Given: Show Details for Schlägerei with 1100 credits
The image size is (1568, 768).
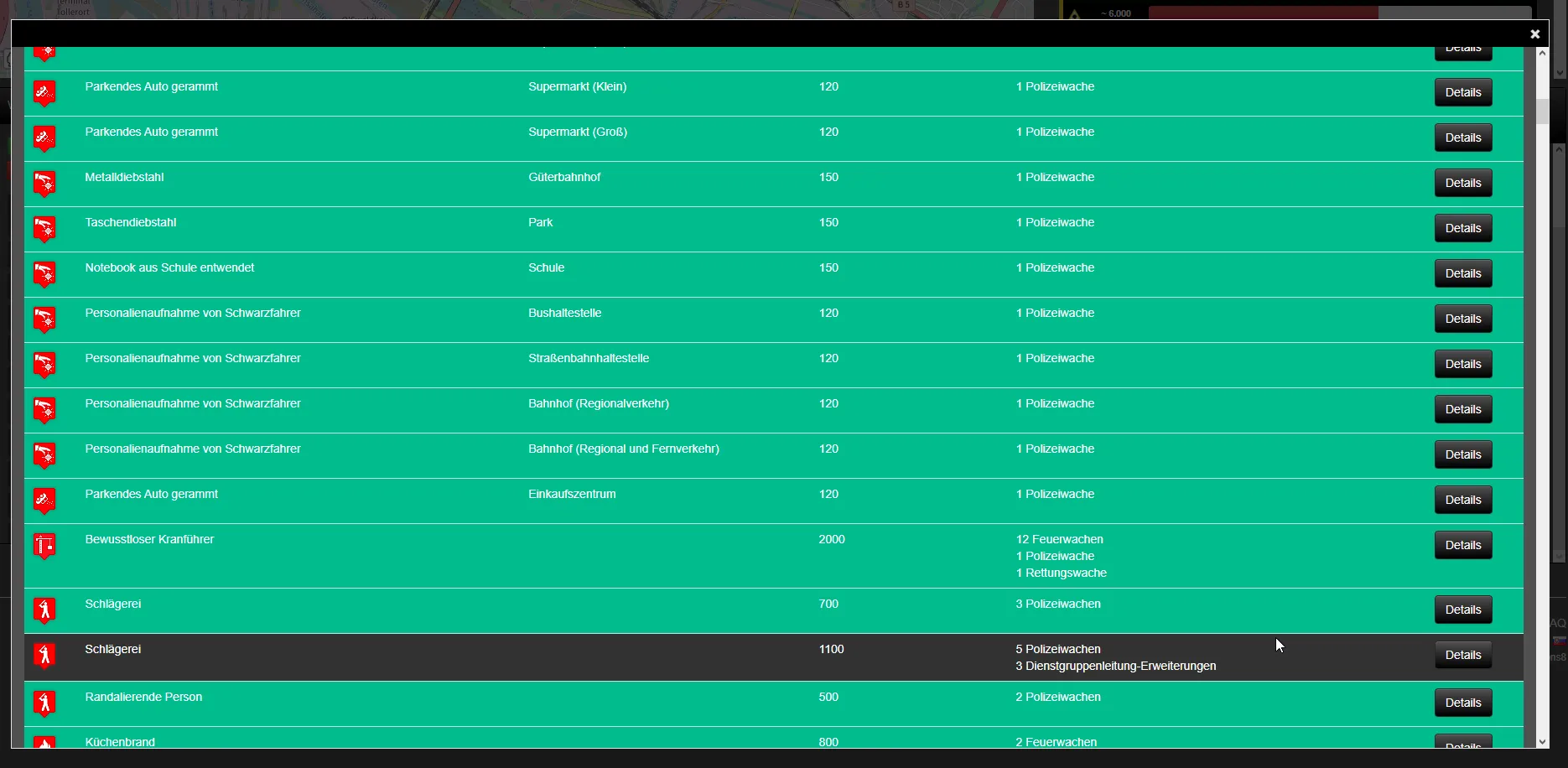Looking at the screenshot, I should pos(1462,655).
